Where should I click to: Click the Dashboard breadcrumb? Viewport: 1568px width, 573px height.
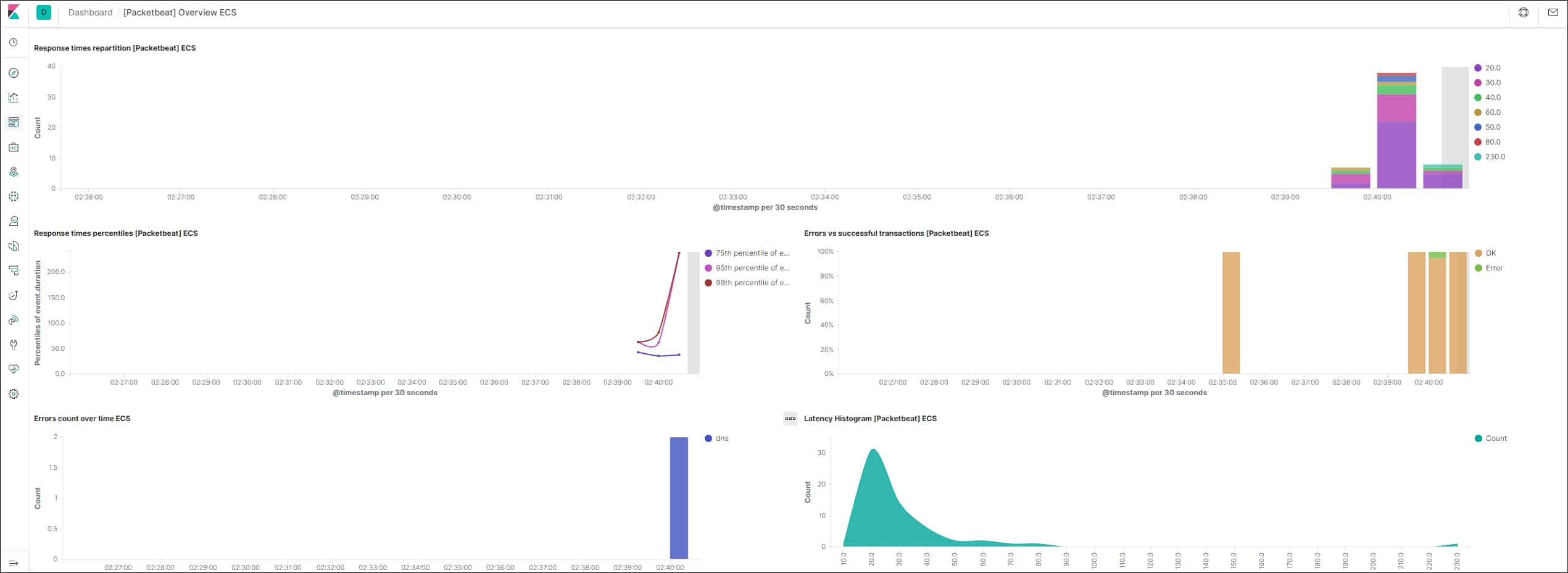point(90,12)
